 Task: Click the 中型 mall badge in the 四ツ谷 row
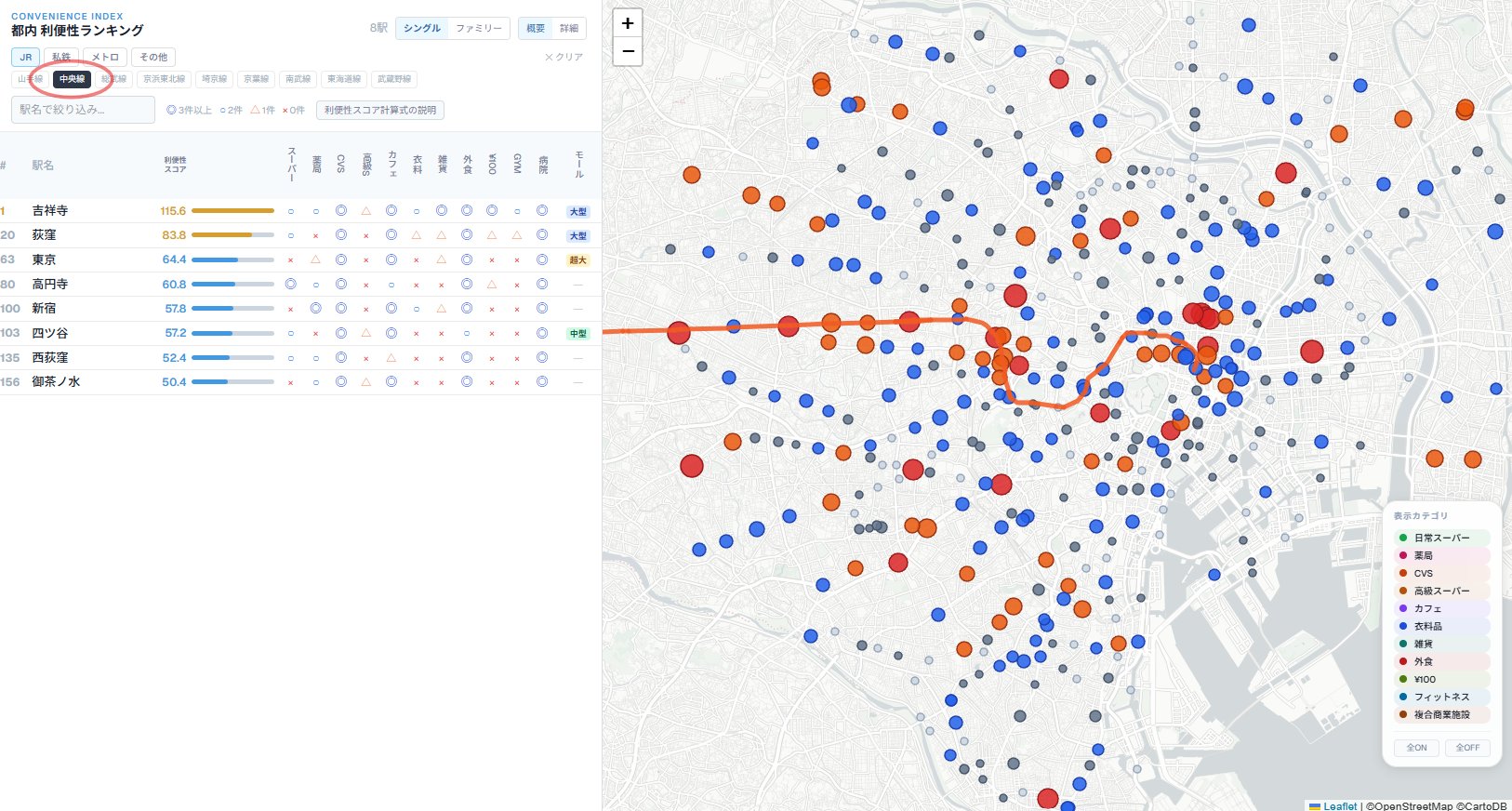[578, 333]
